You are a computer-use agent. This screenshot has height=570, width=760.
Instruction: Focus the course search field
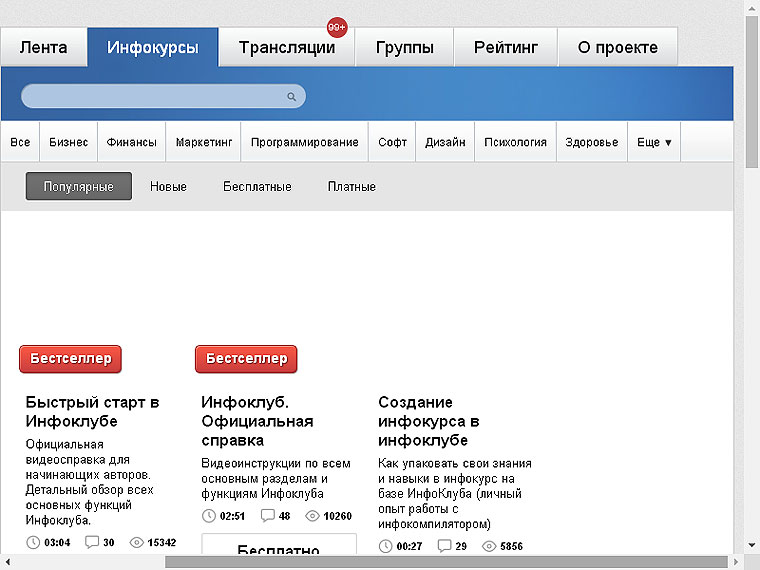click(x=163, y=96)
